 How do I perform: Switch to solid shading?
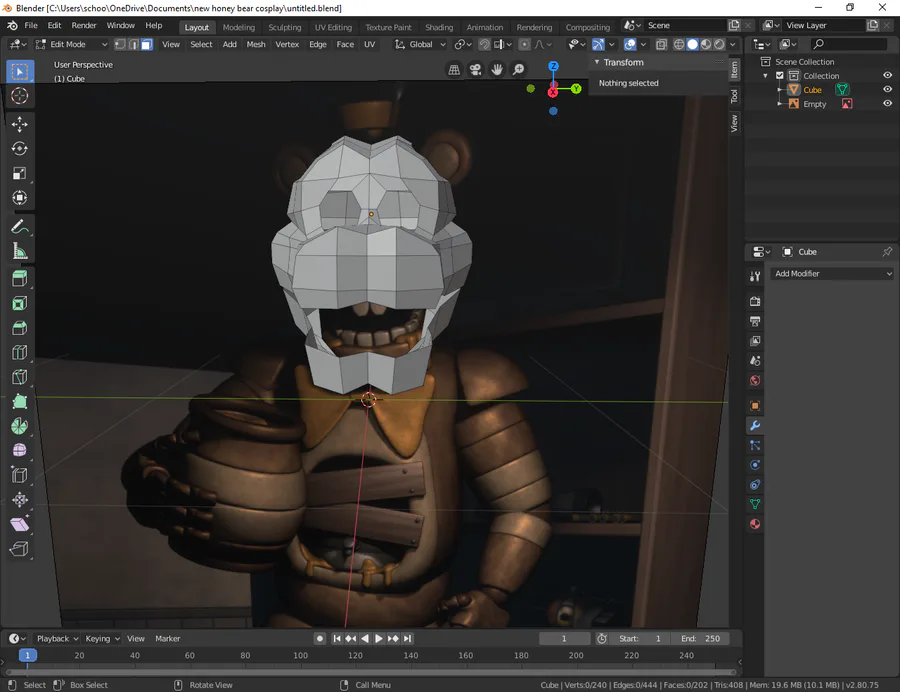[x=692, y=44]
